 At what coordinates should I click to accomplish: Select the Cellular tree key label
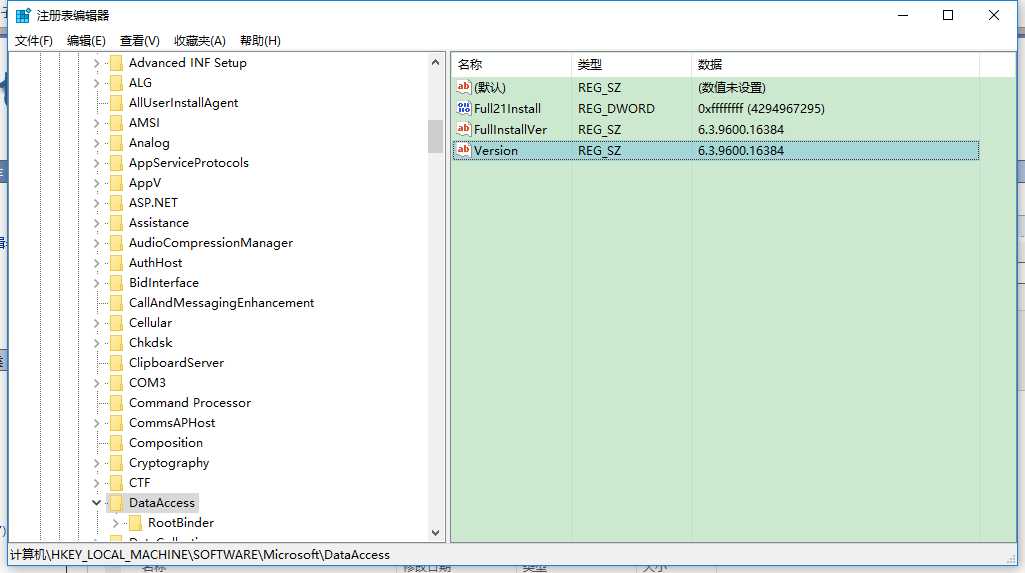pos(150,322)
